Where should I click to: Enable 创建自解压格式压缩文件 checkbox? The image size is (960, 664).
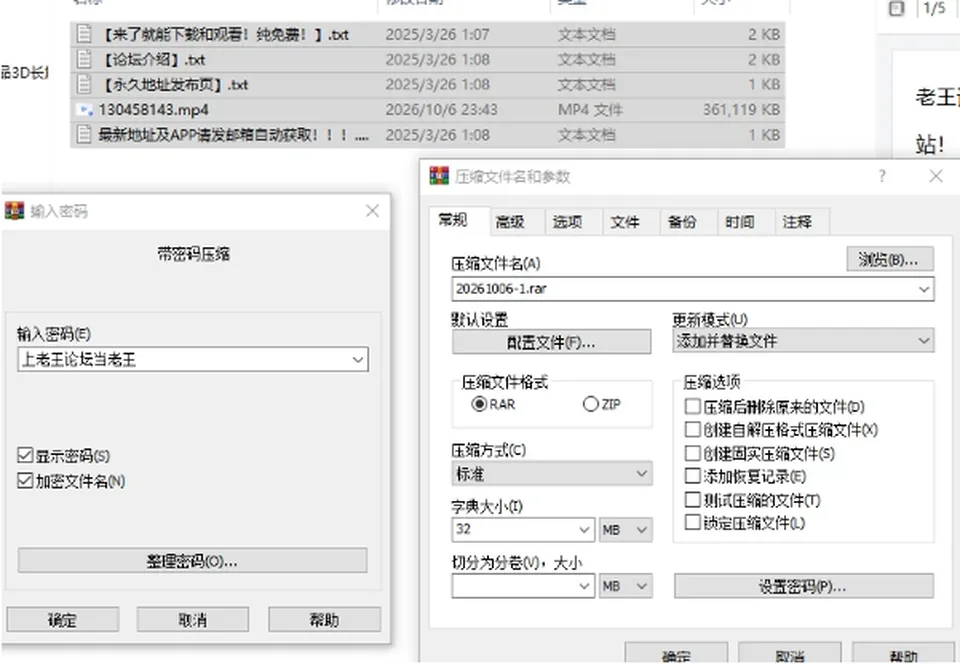click(x=692, y=430)
